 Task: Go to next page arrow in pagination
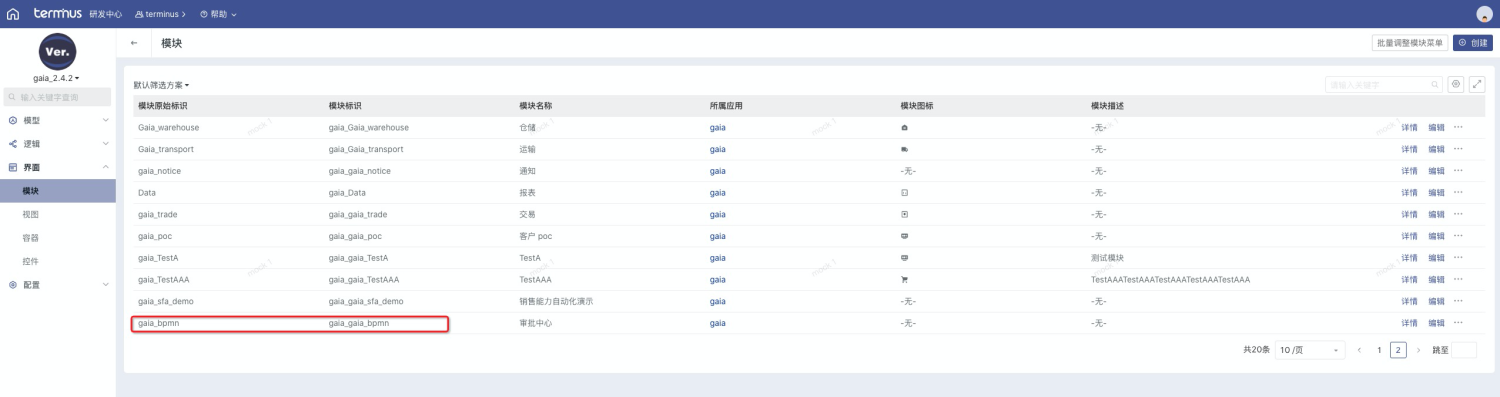[1418, 350]
